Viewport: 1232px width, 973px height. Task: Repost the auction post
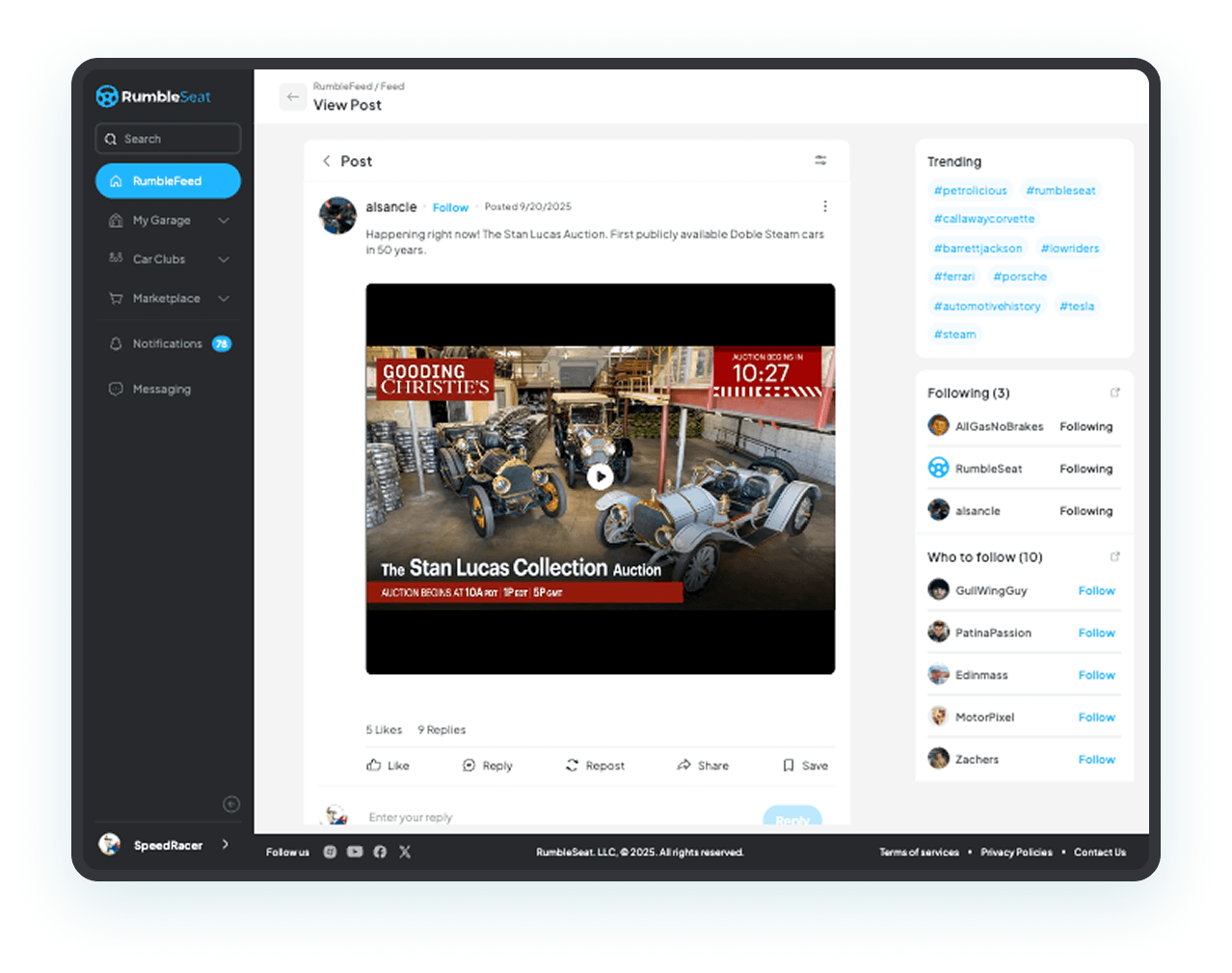(595, 766)
